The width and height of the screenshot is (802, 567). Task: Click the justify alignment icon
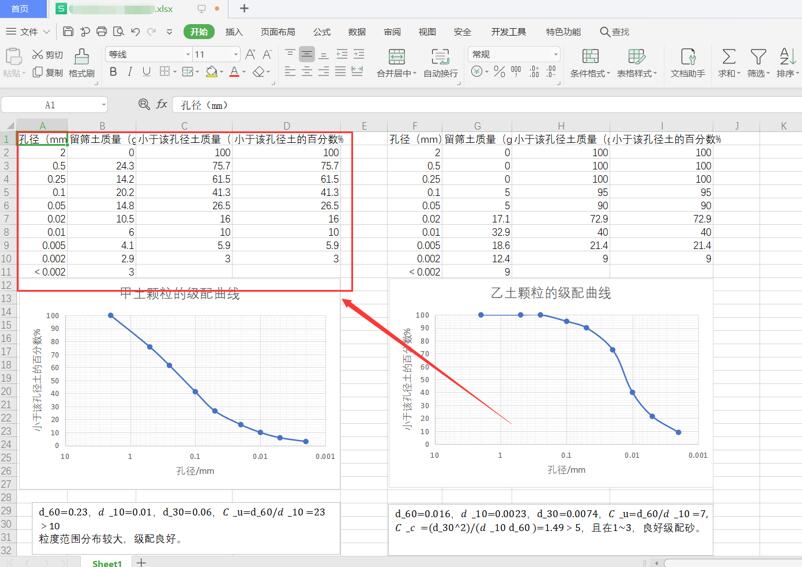tap(341, 72)
